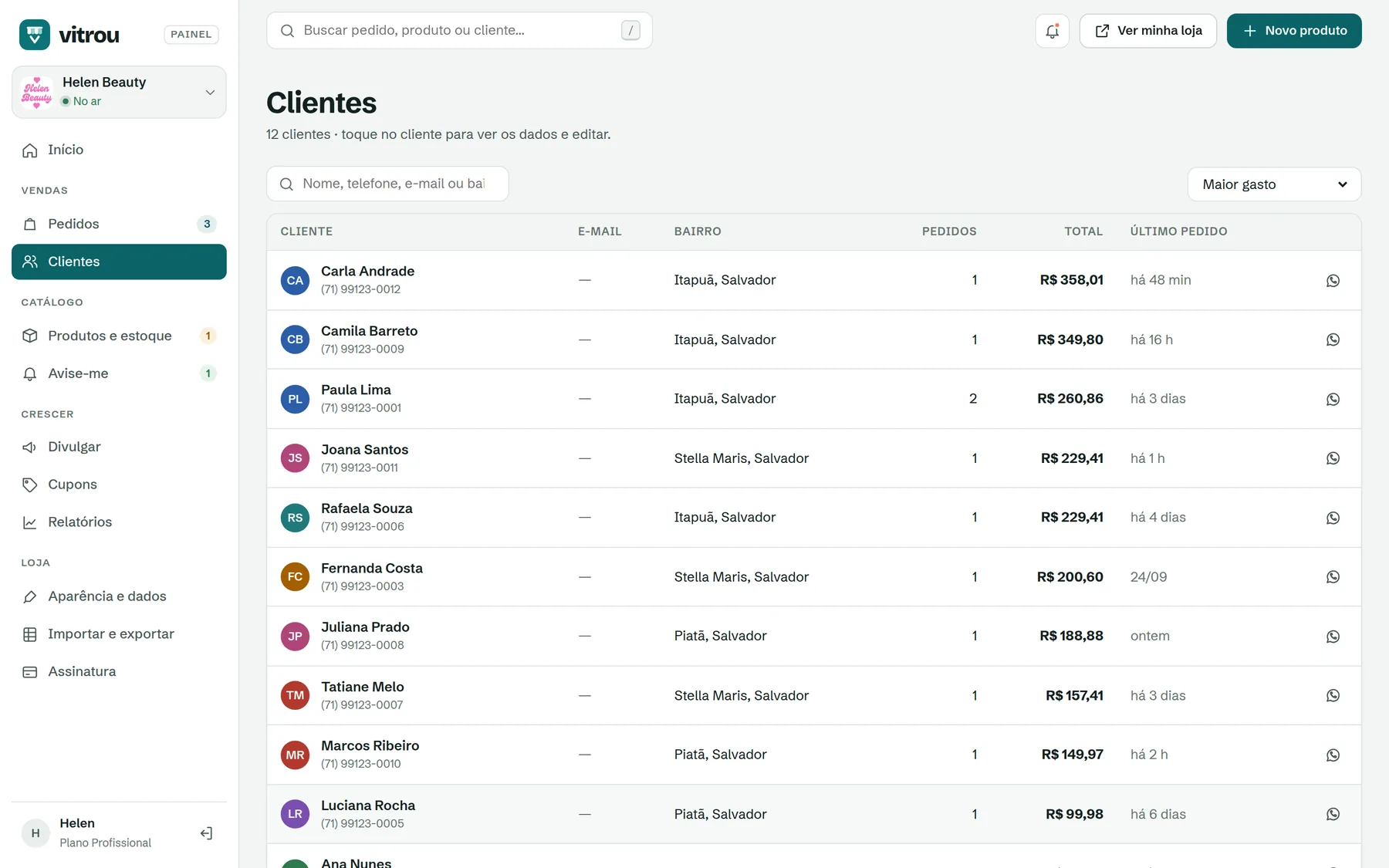Open Produtos e estoque section
This screenshot has height=868, width=1389.
119,336
